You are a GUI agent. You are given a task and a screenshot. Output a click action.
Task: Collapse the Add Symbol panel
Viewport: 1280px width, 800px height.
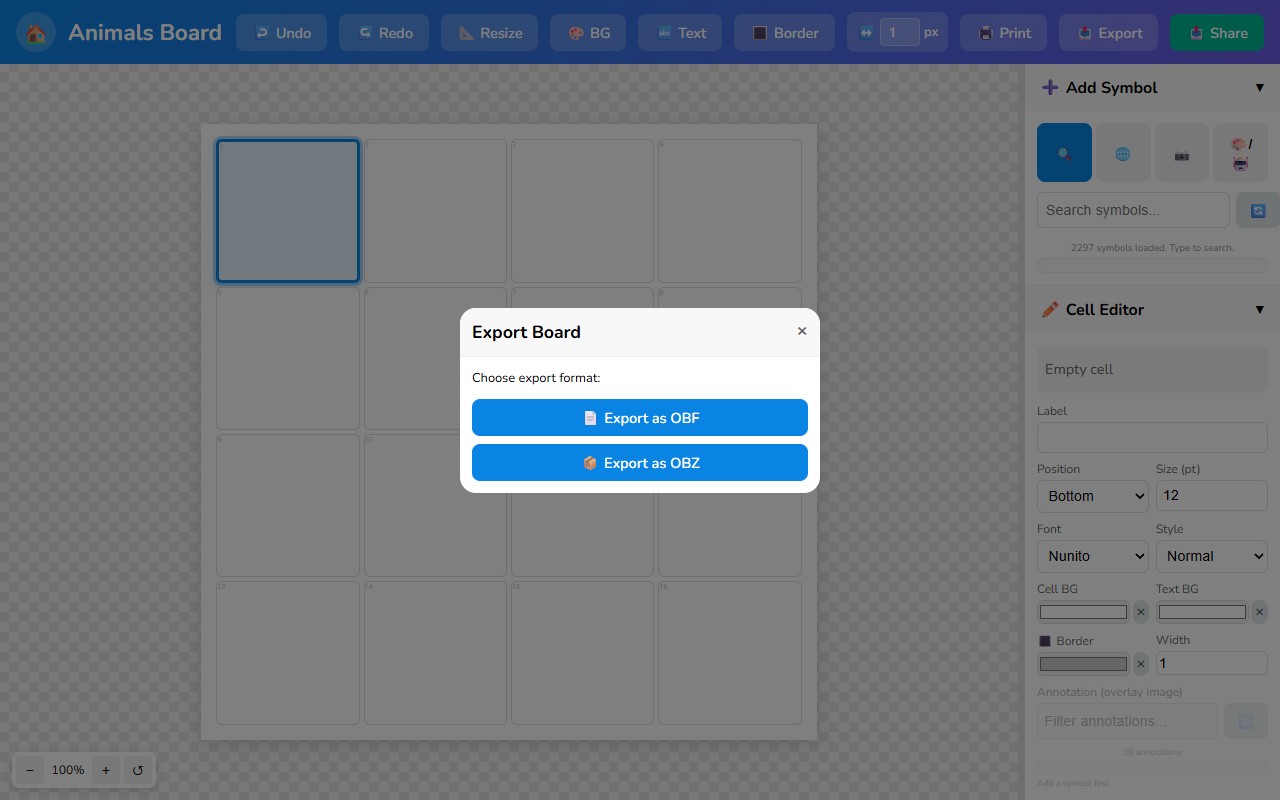pyautogui.click(x=1260, y=87)
